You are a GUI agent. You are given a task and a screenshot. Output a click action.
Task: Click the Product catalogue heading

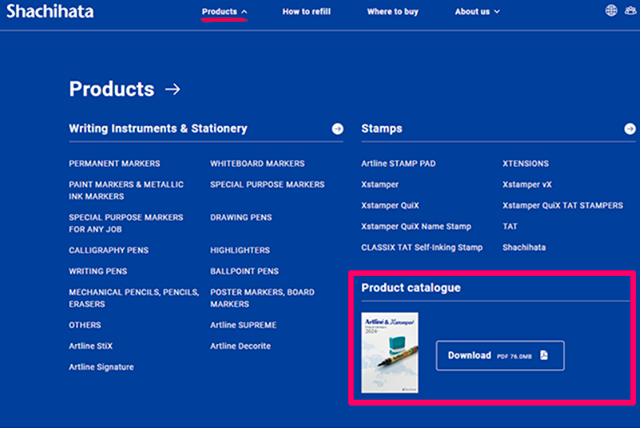click(x=411, y=288)
